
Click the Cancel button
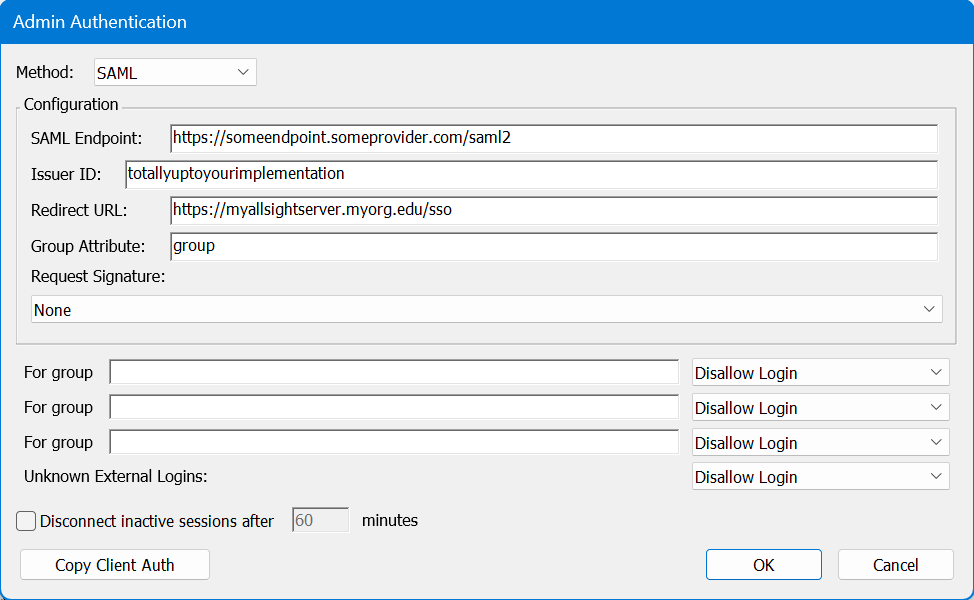pyautogui.click(x=895, y=565)
